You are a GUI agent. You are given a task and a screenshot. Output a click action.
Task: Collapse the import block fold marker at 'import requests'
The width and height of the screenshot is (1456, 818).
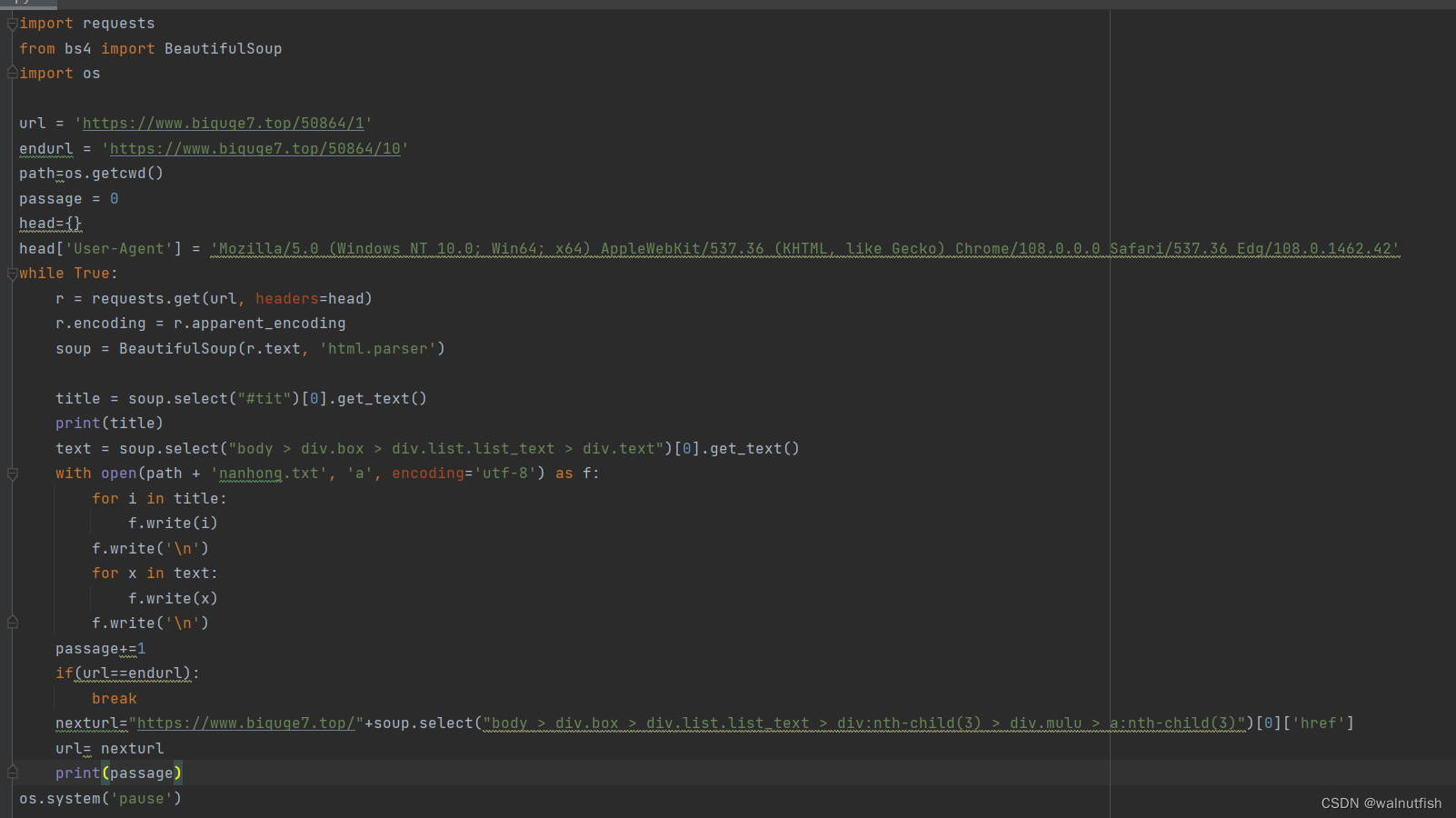13,24
